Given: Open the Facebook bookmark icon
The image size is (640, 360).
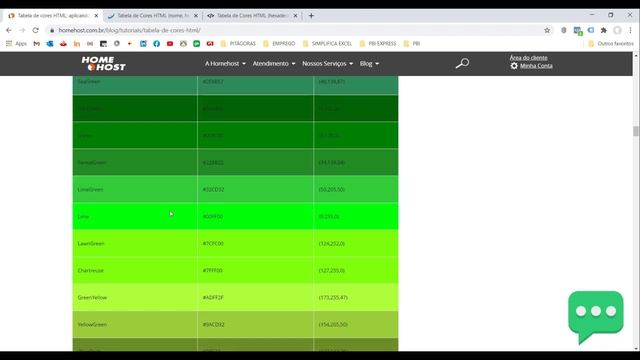Looking at the screenshot, I should pyautogui.click(x=156, y=43).
